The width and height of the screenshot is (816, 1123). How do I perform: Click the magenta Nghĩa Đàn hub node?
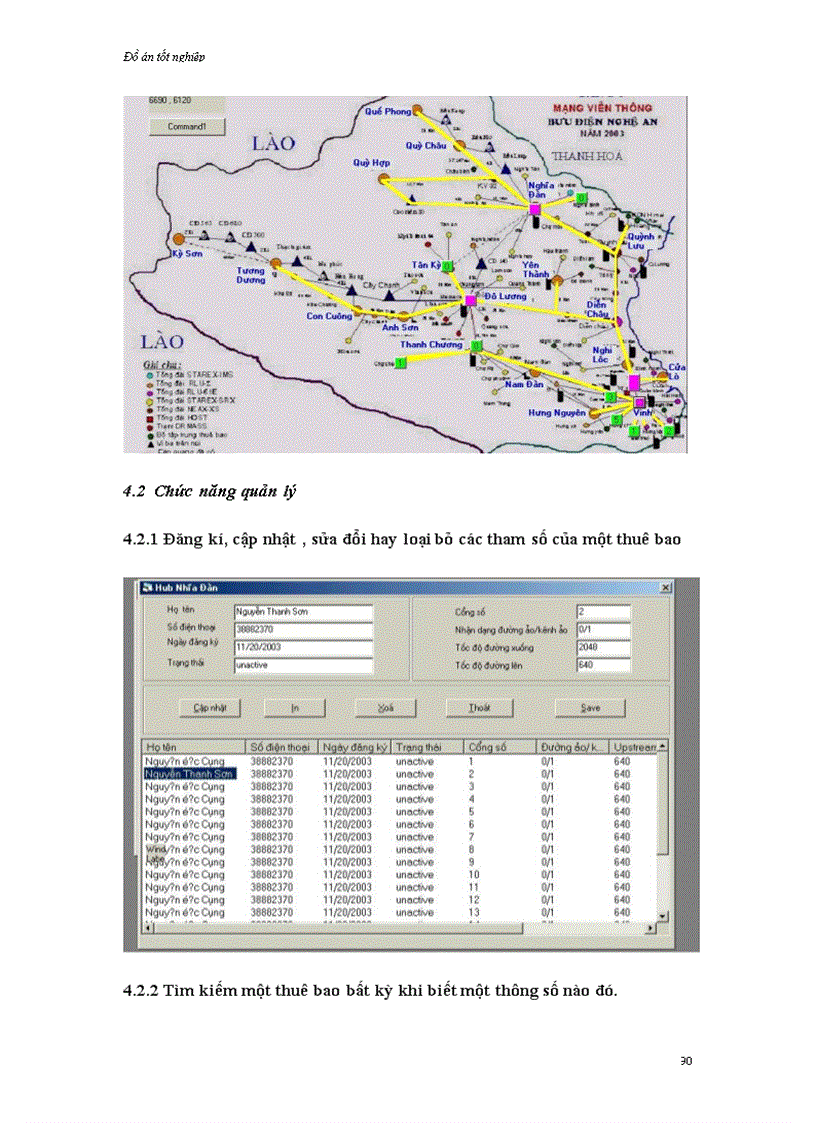535,209
